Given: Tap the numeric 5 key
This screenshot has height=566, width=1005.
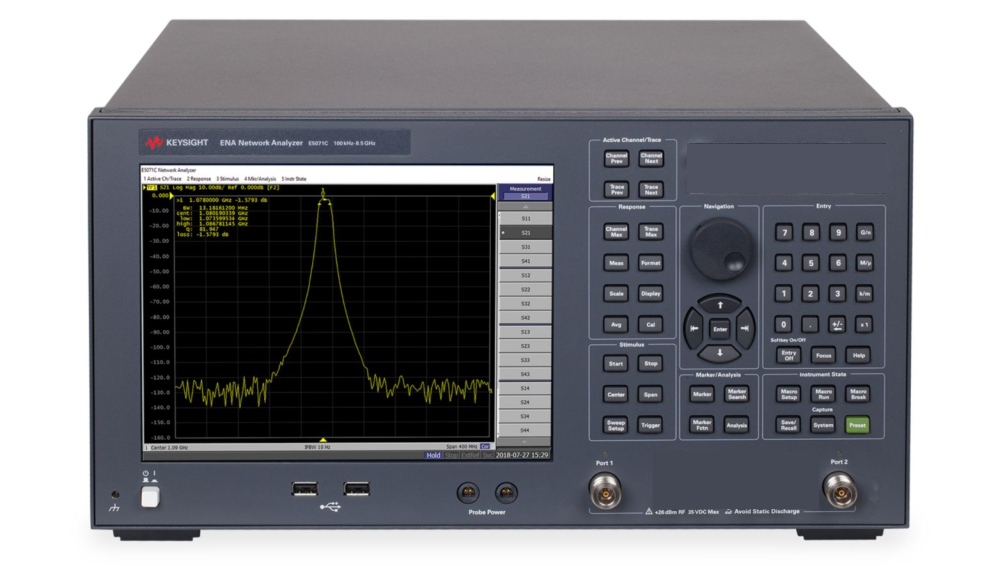Looking at the screenshot, I should [811, 263].
